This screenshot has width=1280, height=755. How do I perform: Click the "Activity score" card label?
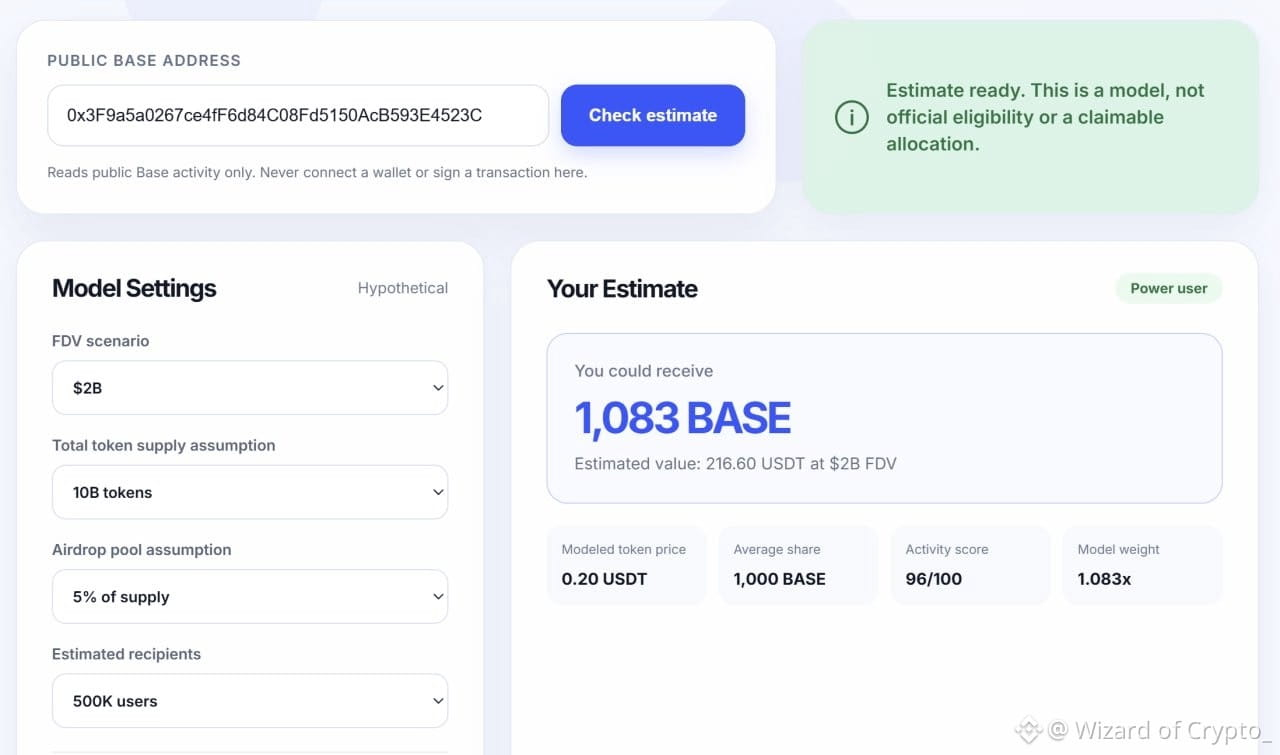click(x=947, y=549)
